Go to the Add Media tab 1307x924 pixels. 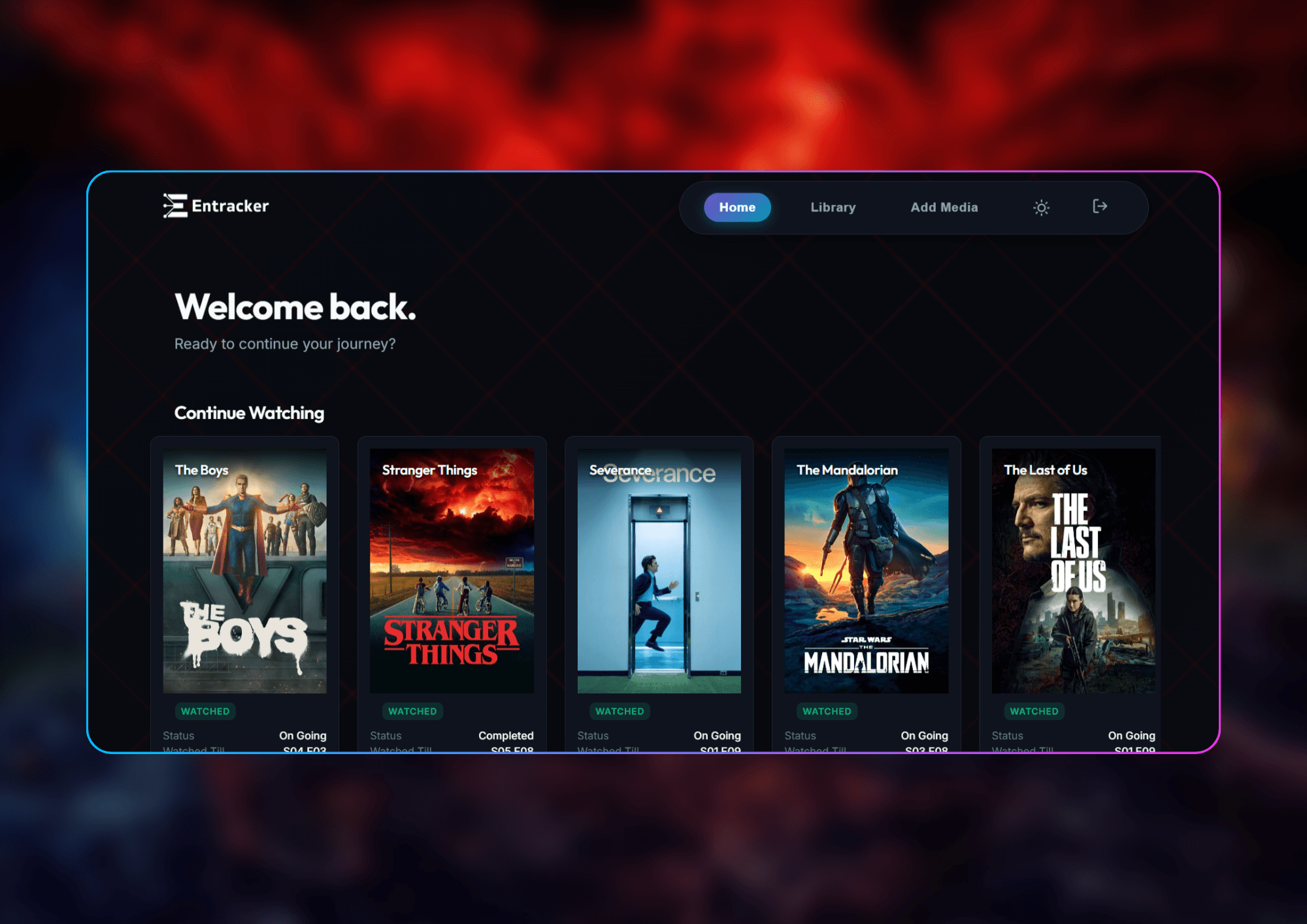click(944, 207)
